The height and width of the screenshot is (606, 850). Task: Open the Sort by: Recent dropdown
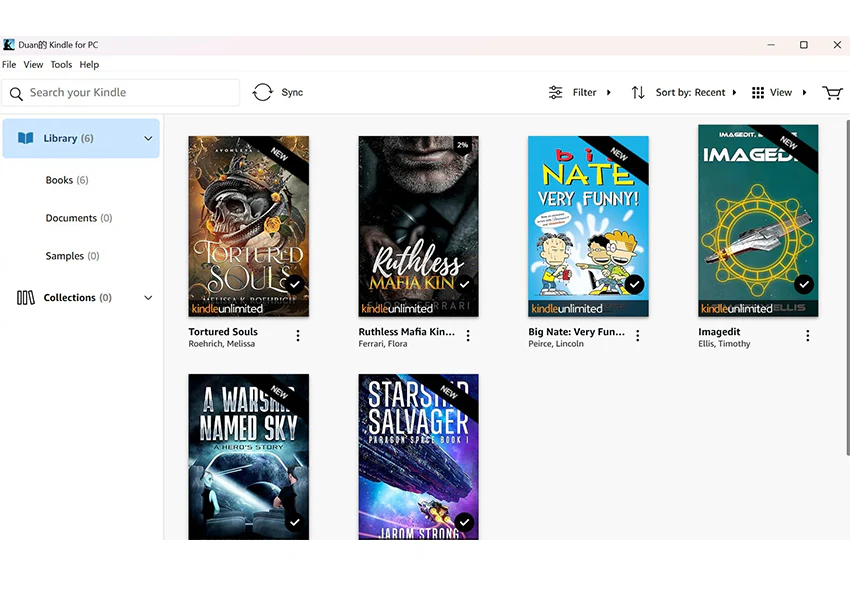click(696, 93)
